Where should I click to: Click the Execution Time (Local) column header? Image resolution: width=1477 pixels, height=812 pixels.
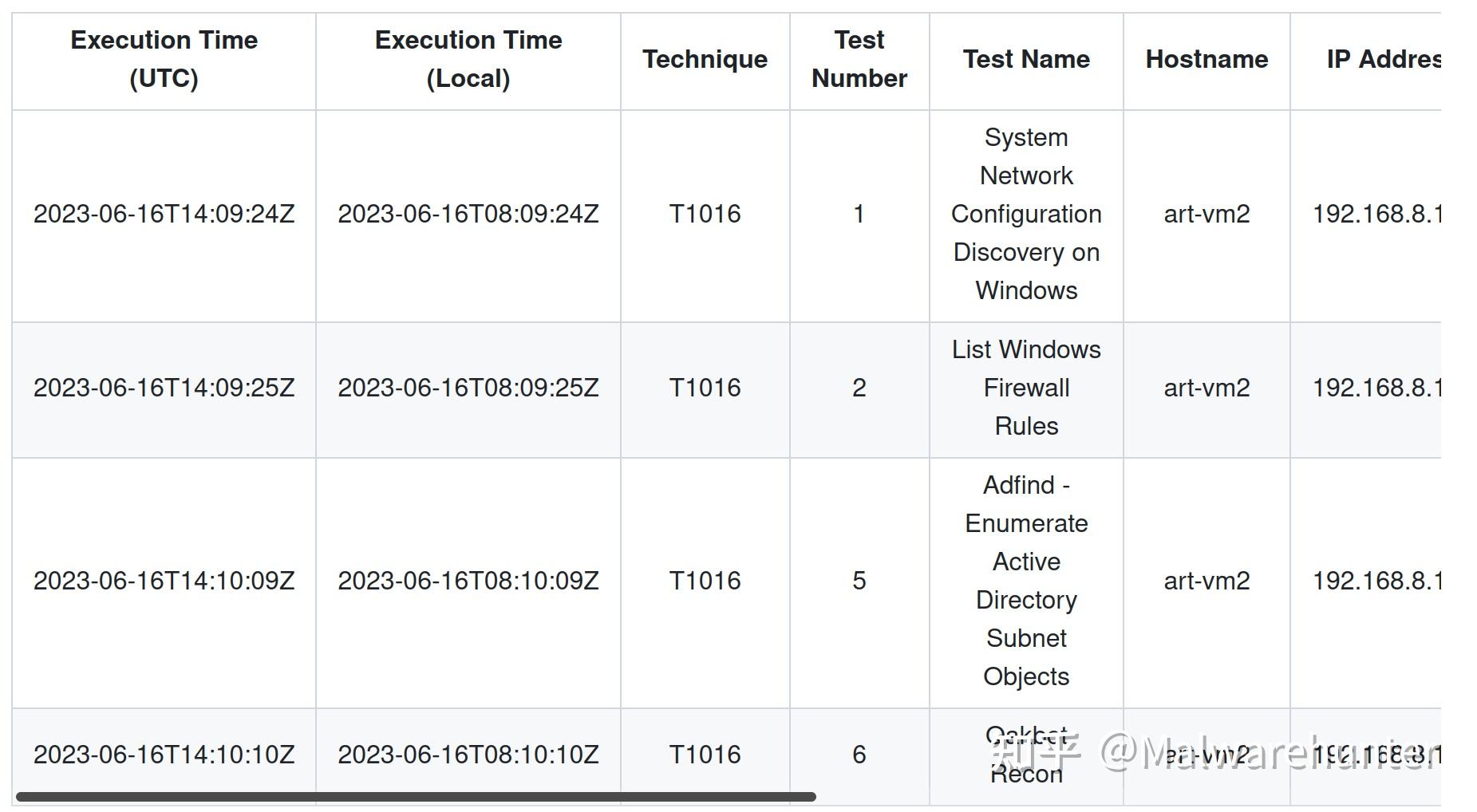coord(468,60)
